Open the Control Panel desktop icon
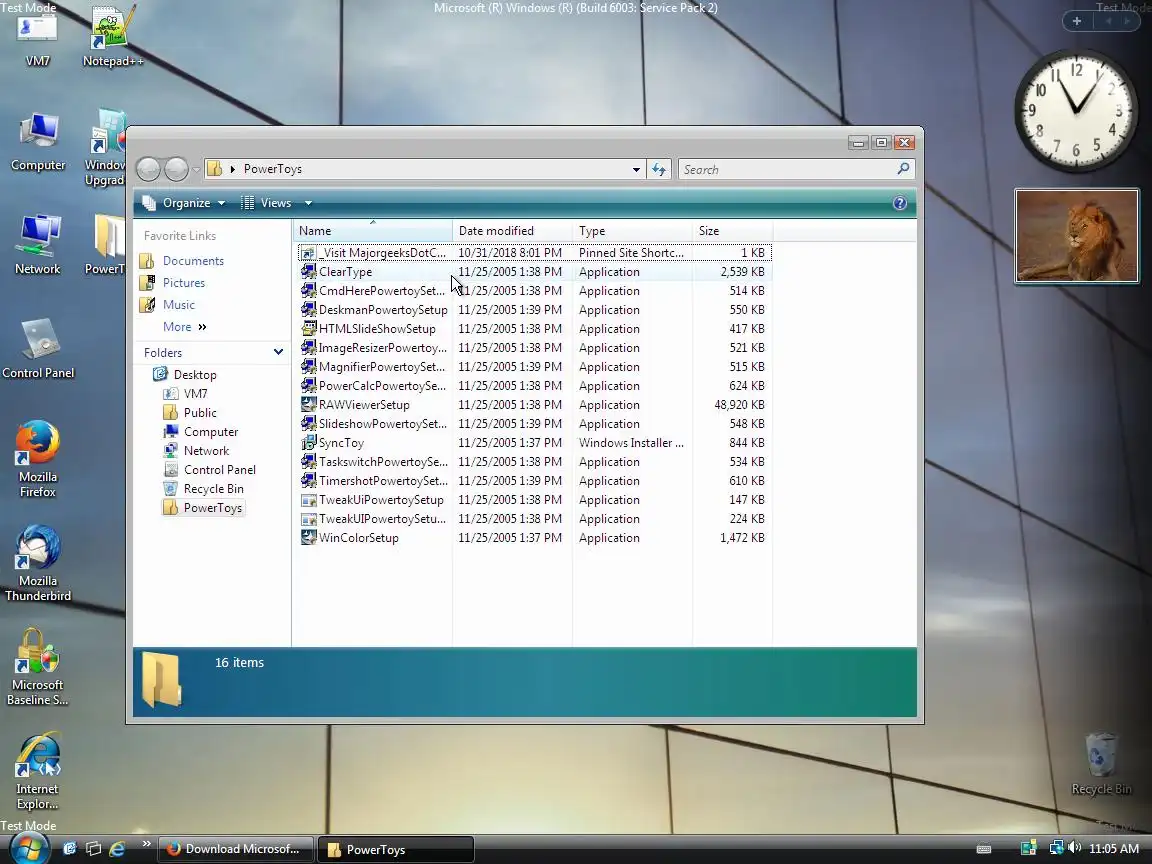Image resolution: width=1152 pixels, height=864 pixels. pos(38,348)
